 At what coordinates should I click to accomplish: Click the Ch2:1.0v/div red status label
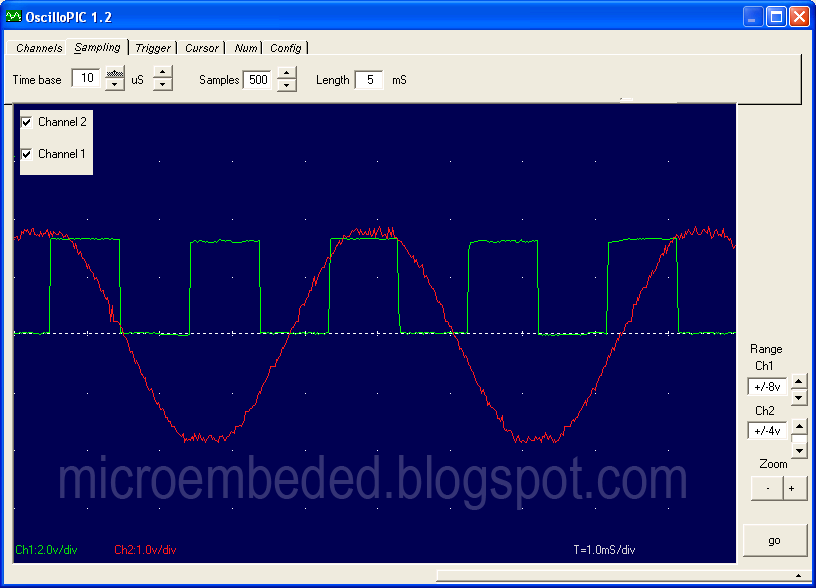146,549
